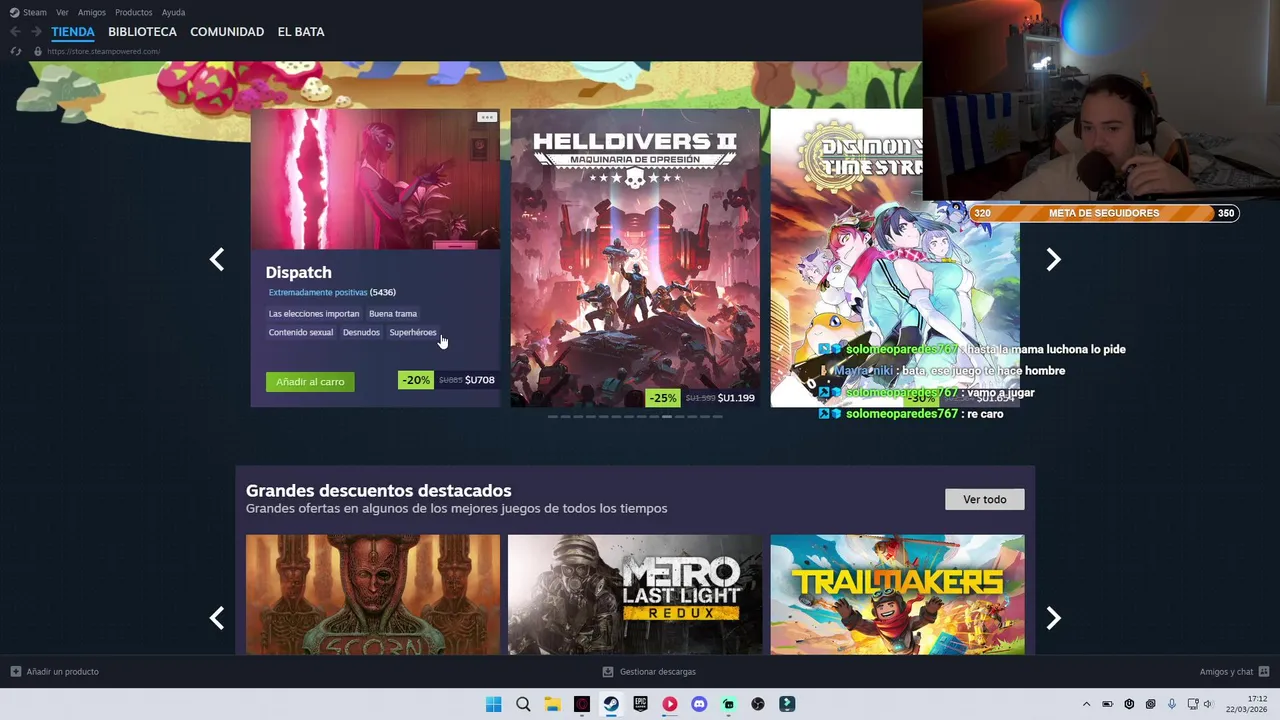Show previous featured carousel item
1280x720 pixels.
pos(217,260)
